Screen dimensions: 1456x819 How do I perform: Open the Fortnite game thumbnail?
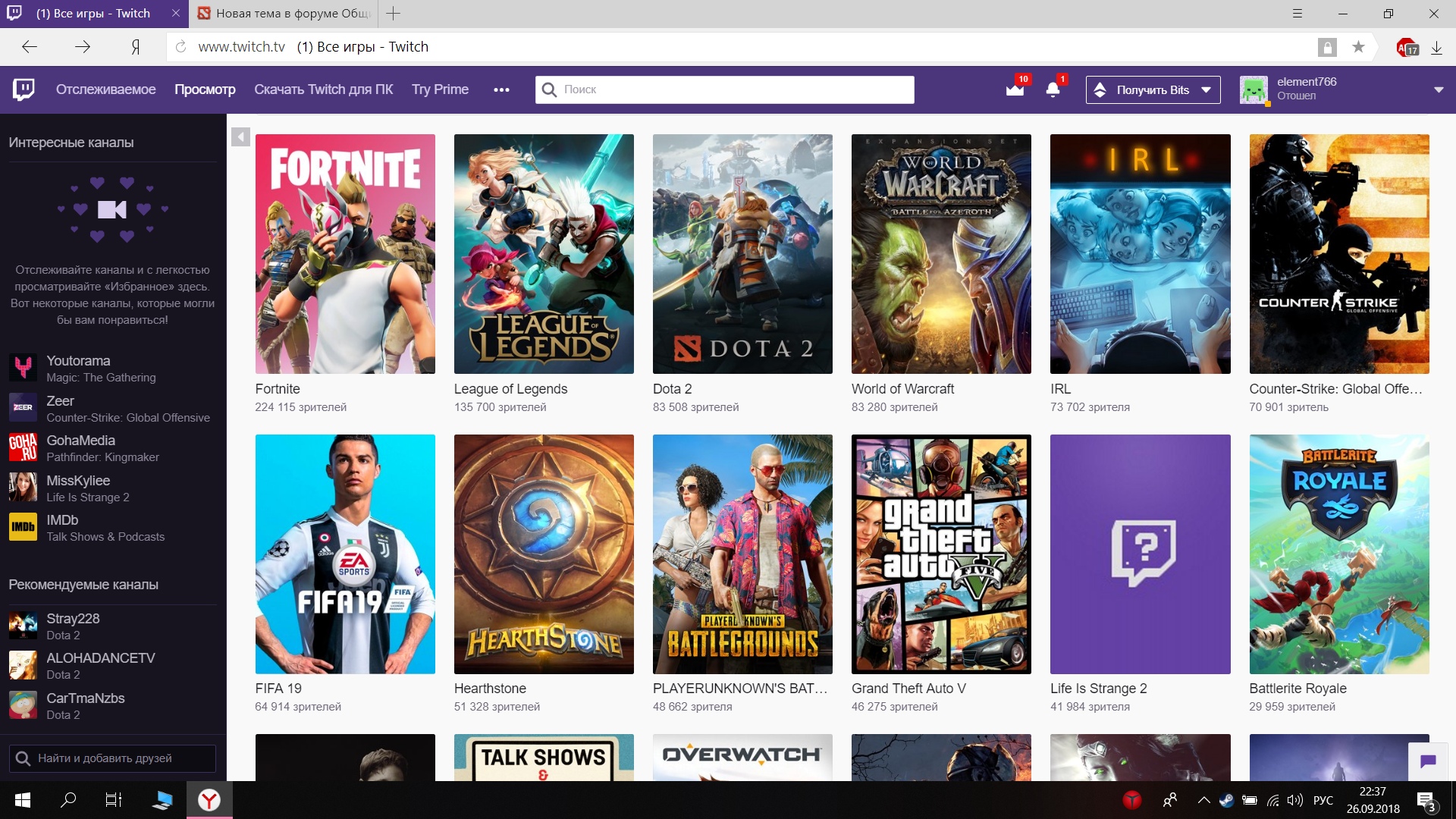[x=345, y=254]
